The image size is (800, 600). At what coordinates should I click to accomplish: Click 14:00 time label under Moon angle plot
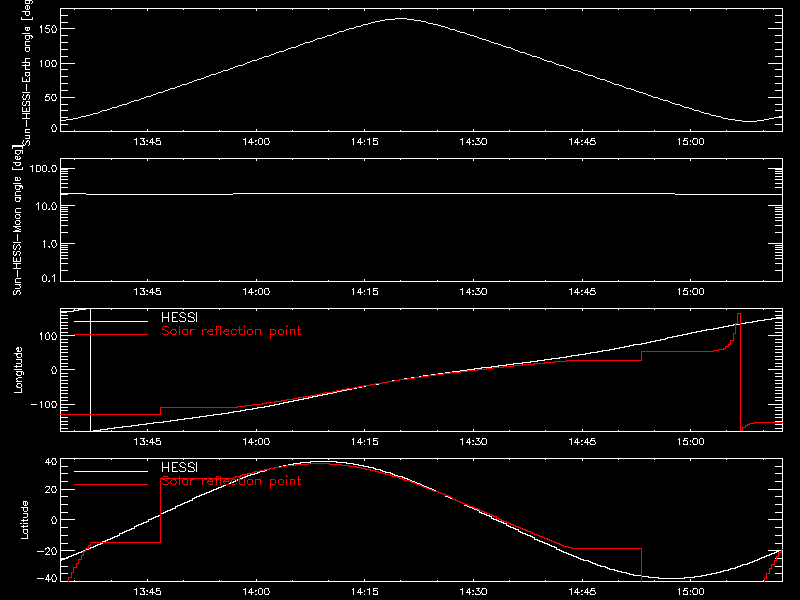[x=256, y=292]
